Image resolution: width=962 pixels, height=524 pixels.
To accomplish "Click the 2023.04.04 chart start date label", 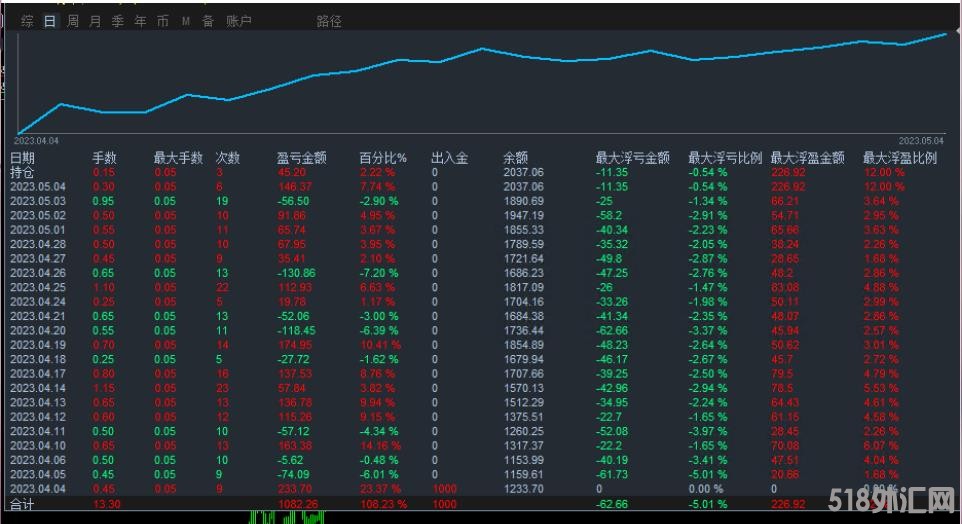I will [36, 141].
